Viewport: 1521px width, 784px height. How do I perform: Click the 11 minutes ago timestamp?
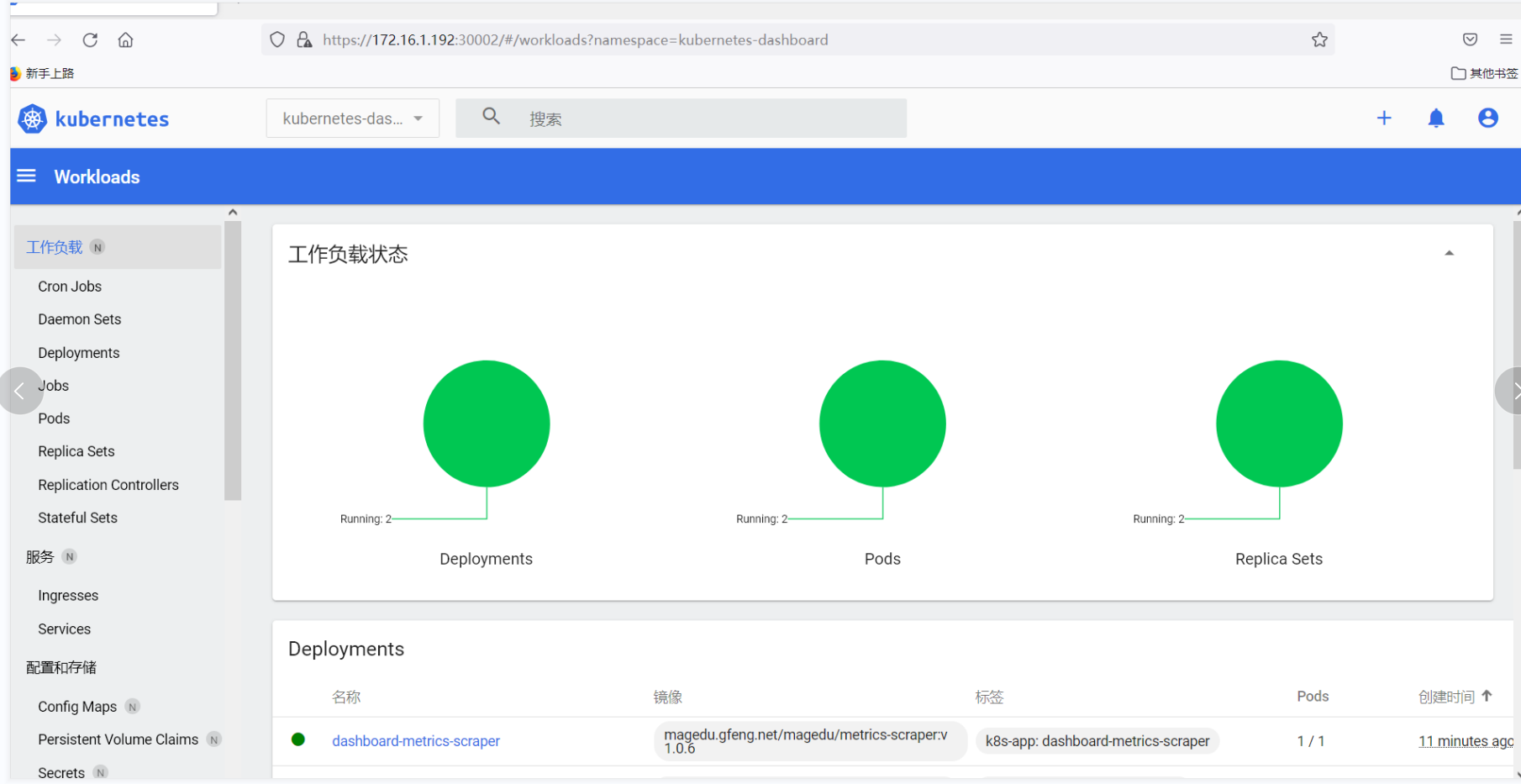[x=1466, y=741]
